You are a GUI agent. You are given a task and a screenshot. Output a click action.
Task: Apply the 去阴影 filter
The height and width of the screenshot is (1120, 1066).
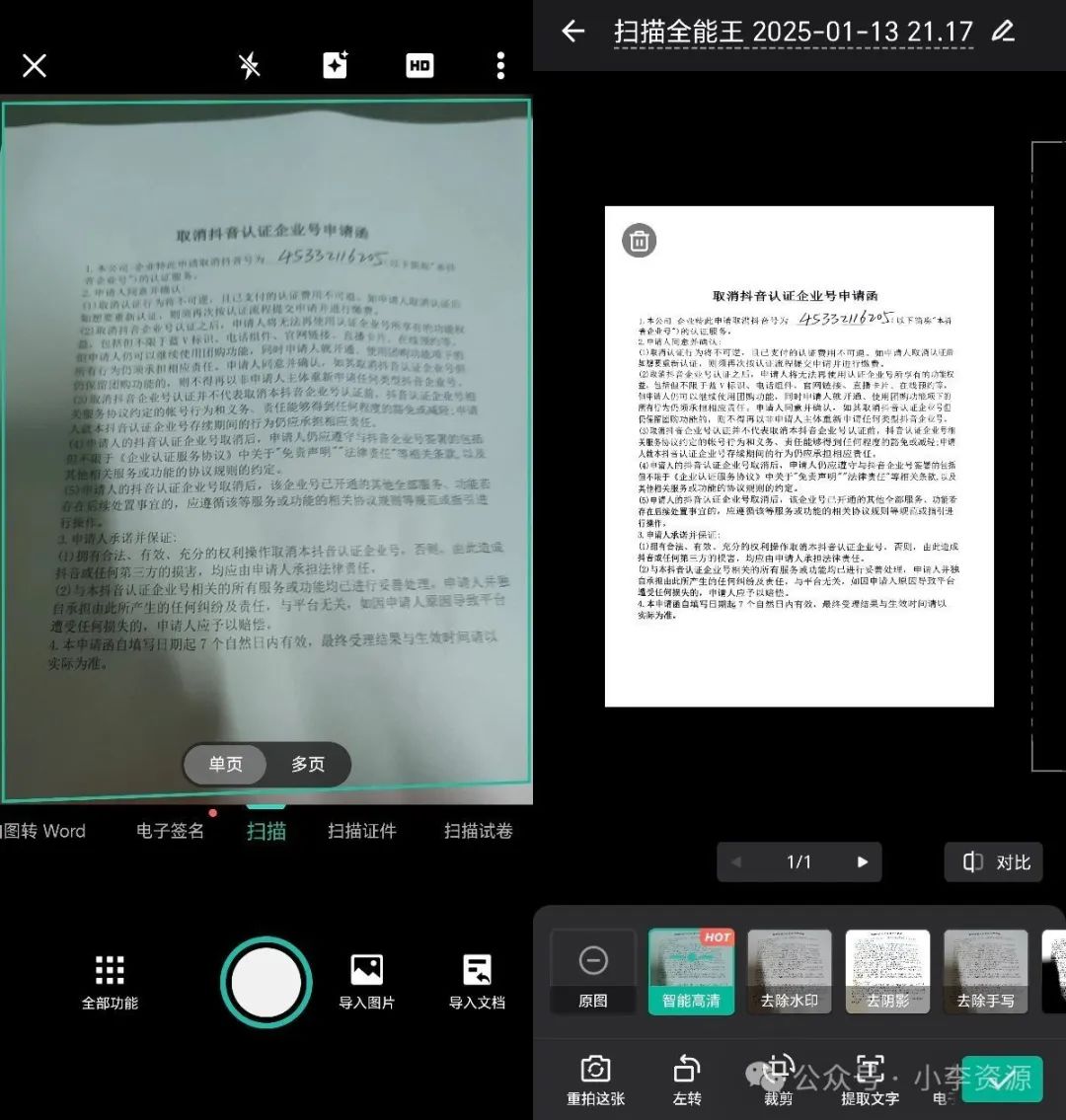coord(887,971)
